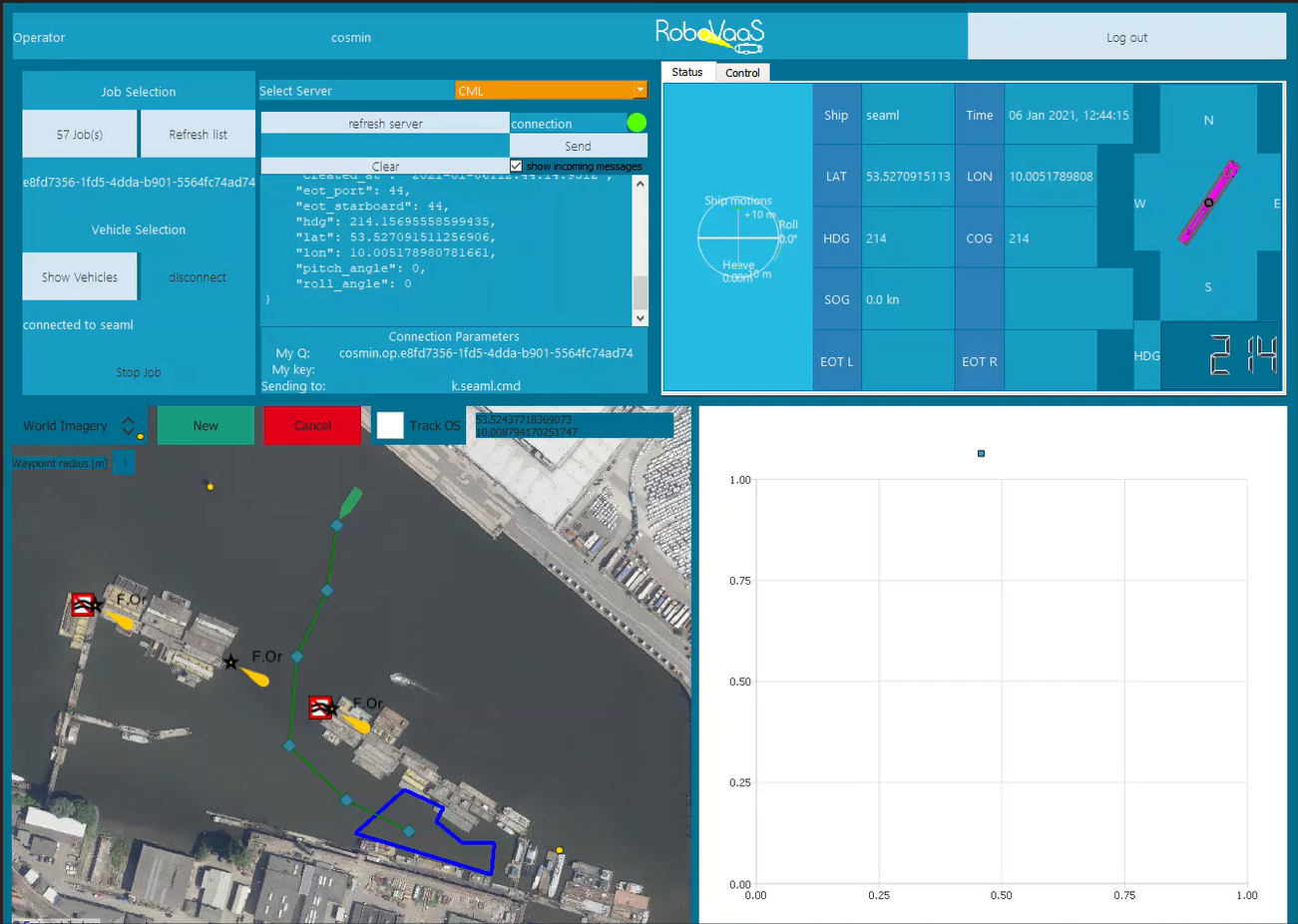The height and width of the screenshot is (924, 1298).
Task: Switch to the Control tab
Action: 742,73
